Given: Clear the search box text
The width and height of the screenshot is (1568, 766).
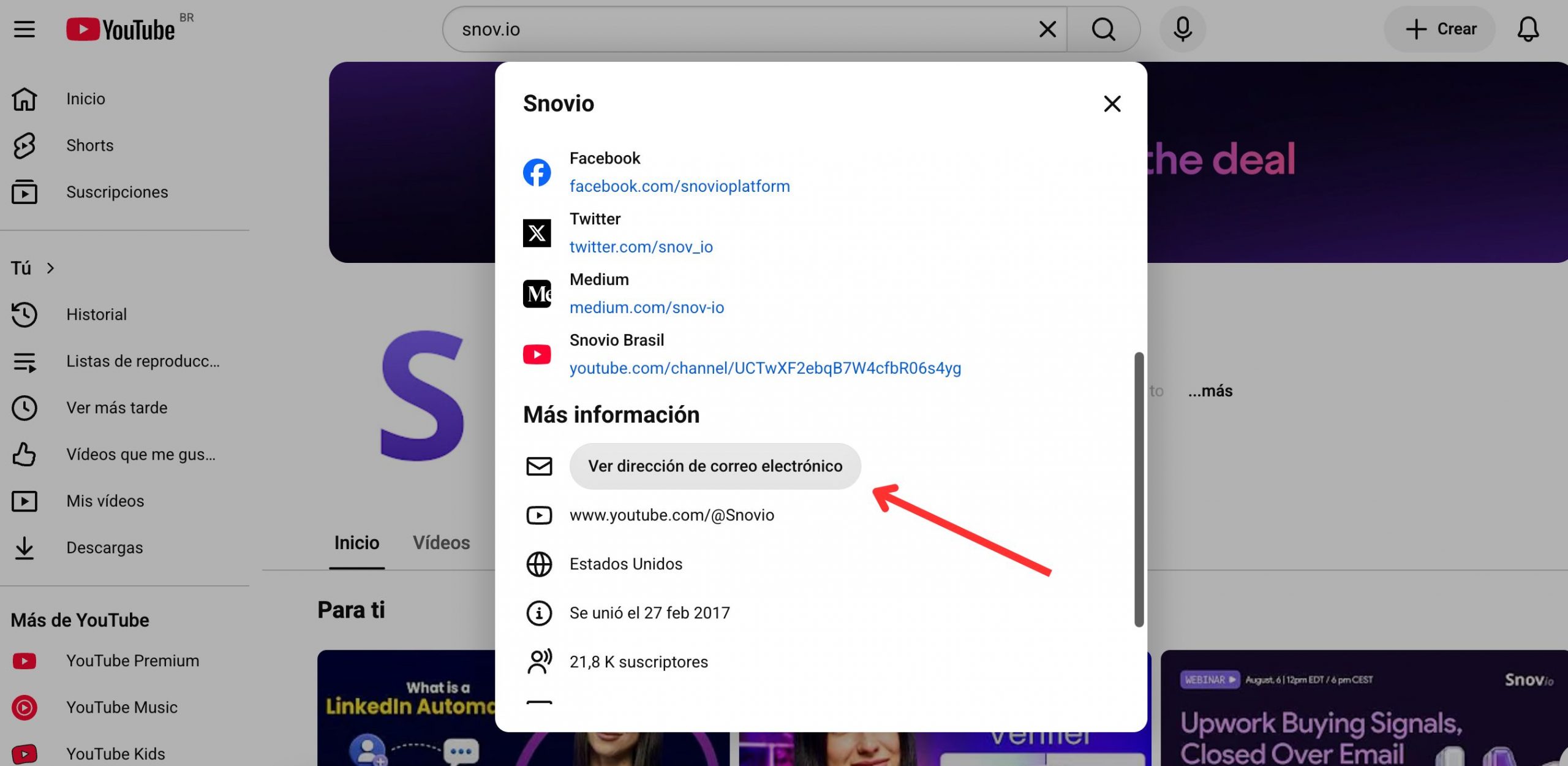Looking at the screenshot, I should pos(1047,29).
